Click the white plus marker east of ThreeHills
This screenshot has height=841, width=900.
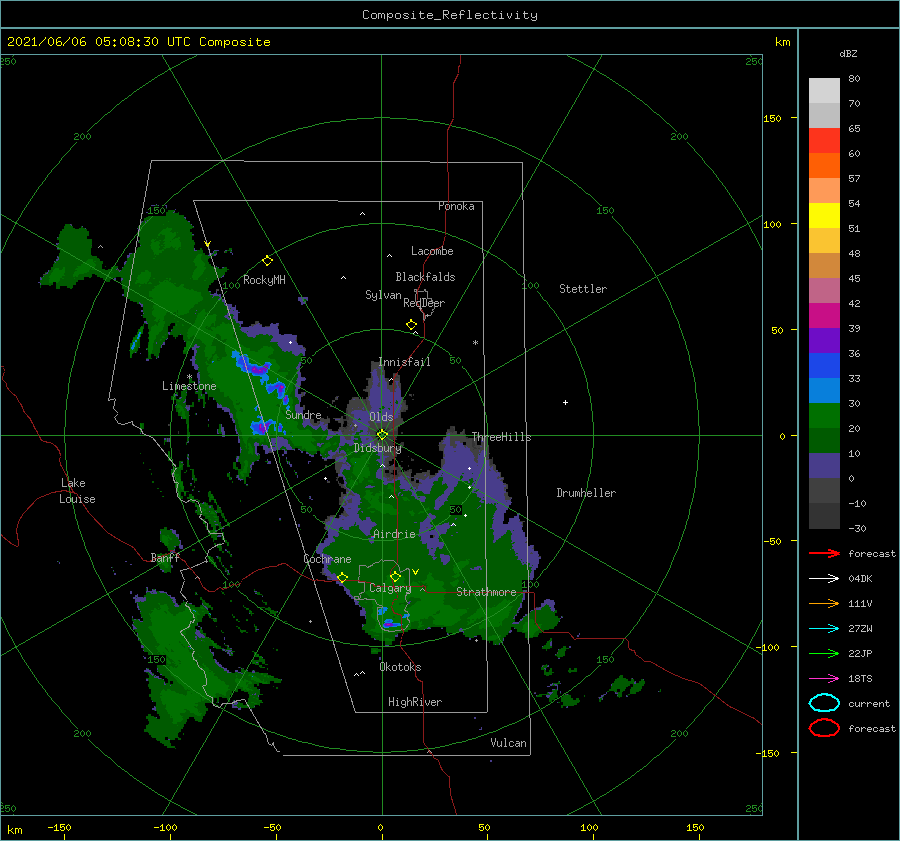coord(565,402)
